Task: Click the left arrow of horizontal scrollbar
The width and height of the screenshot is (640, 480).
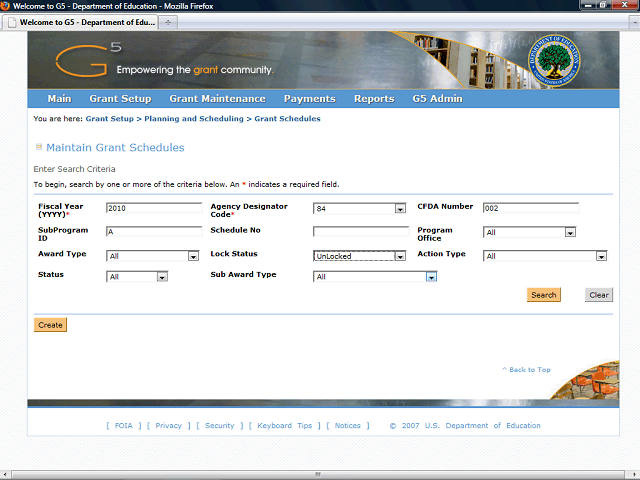Action: 5,475
